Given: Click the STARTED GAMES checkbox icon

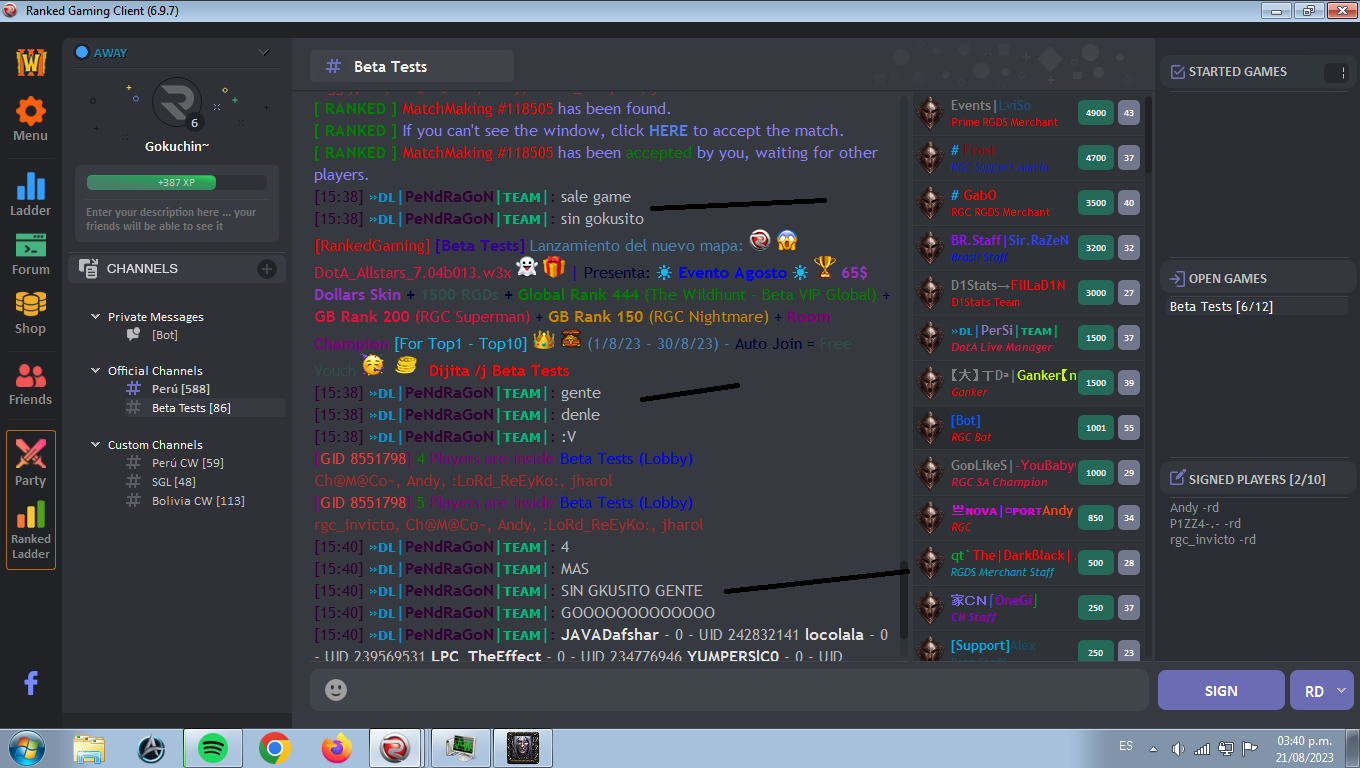Looking at the screenshot, I should 1177,72.
